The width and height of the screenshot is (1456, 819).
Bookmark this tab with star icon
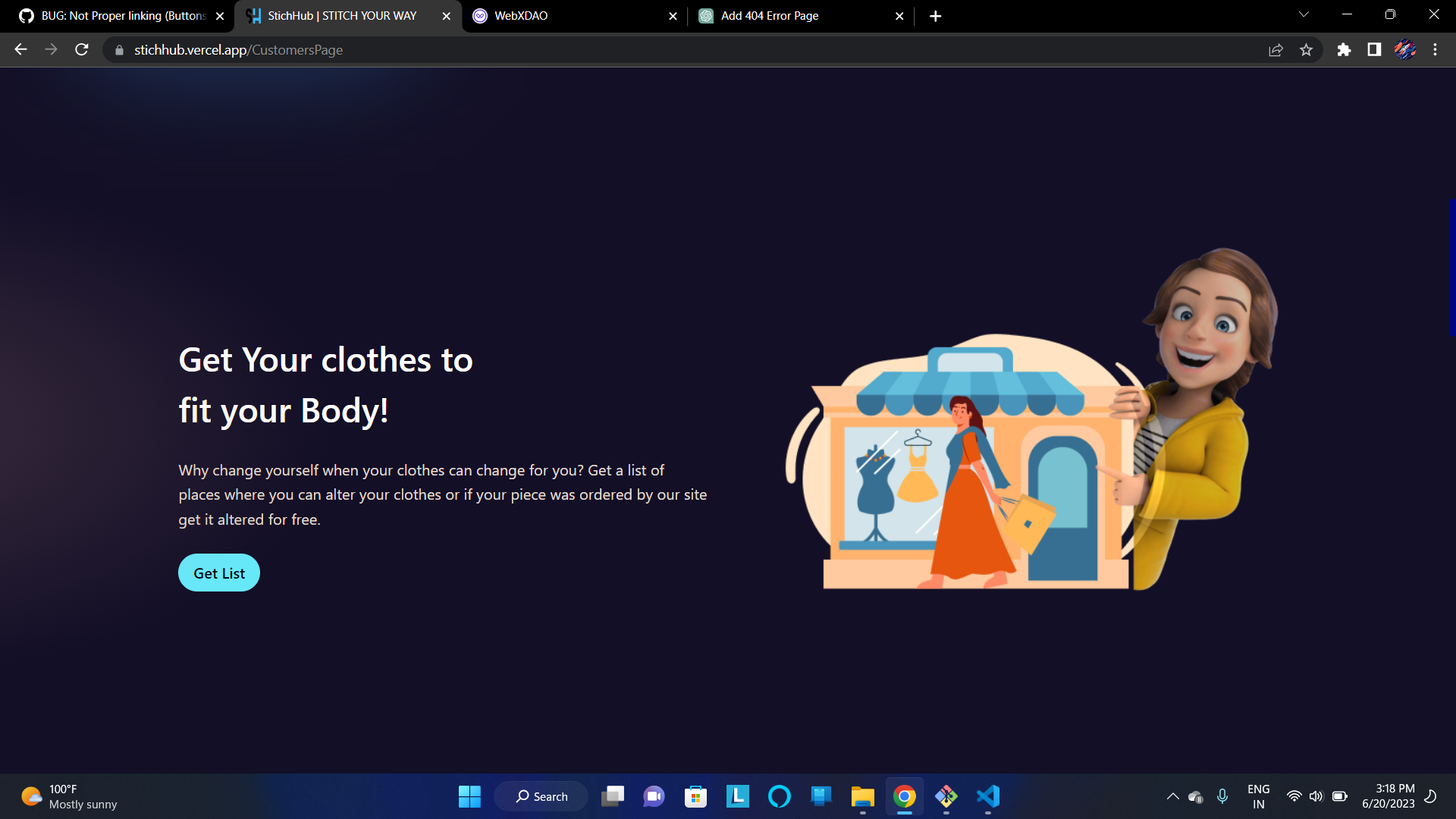tap(1306, 50)
